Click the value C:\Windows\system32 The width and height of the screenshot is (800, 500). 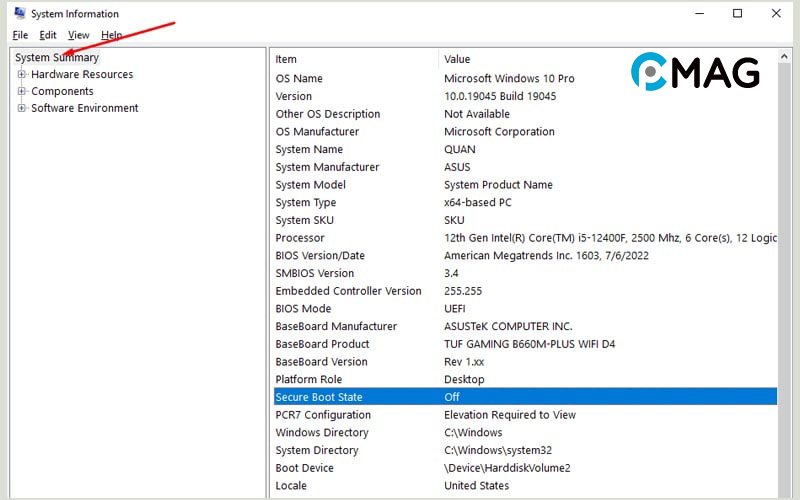(498, 450)
